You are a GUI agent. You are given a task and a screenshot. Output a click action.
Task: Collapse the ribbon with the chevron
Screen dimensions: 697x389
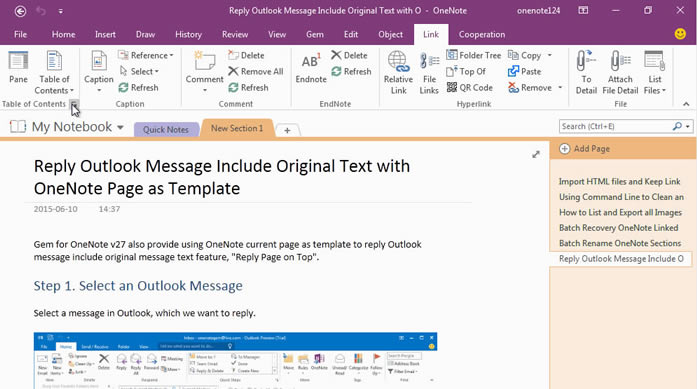click(686, 104)
